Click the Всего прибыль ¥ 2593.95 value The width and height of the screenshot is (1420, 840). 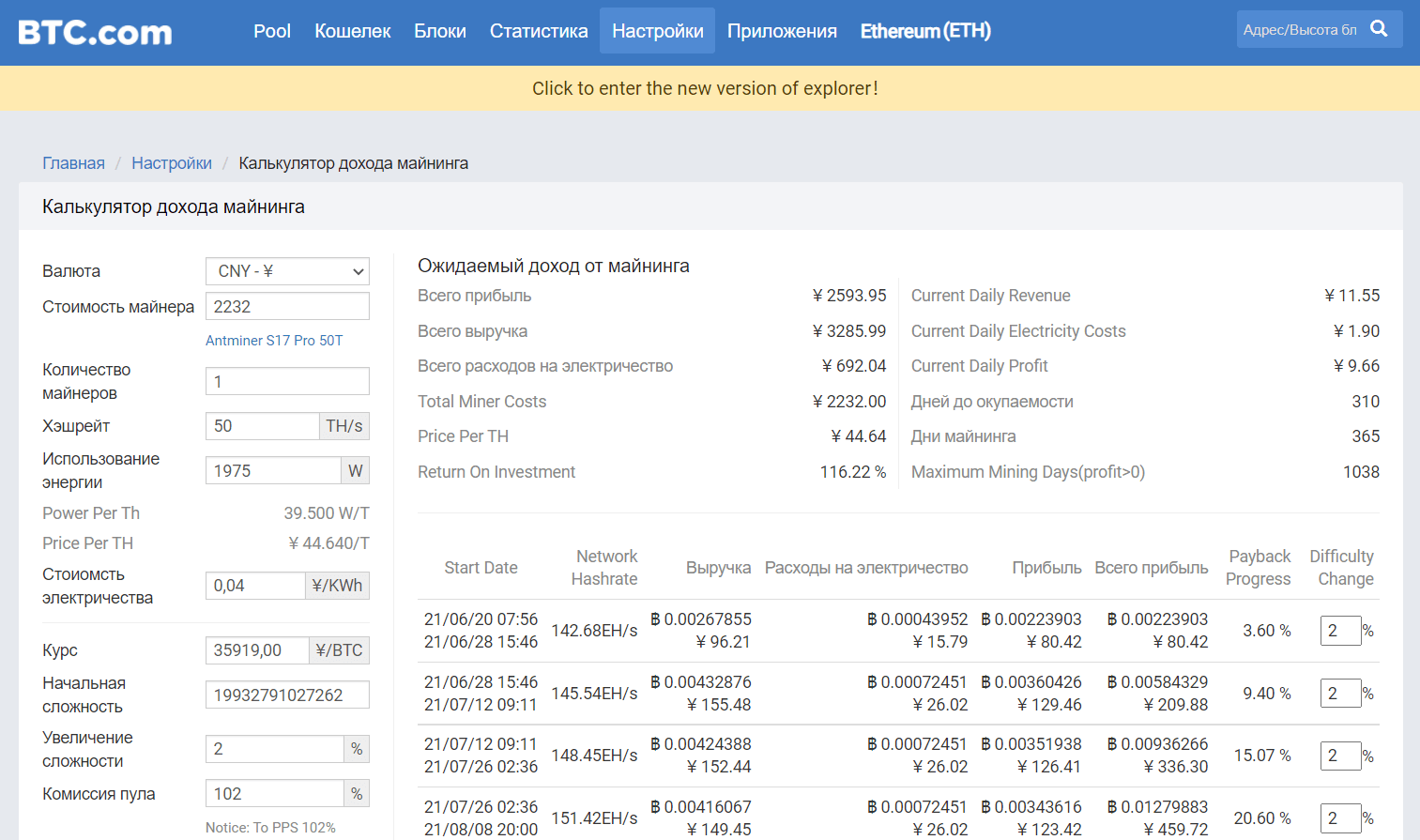[x=849, y=296]
